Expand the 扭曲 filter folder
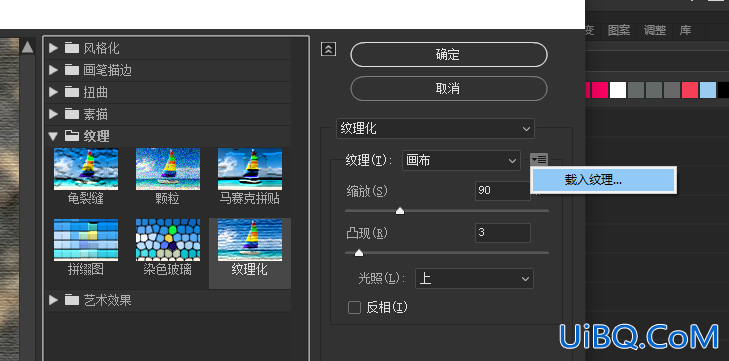The height and width of the screenshot is (361, 729). coord(53,92)
